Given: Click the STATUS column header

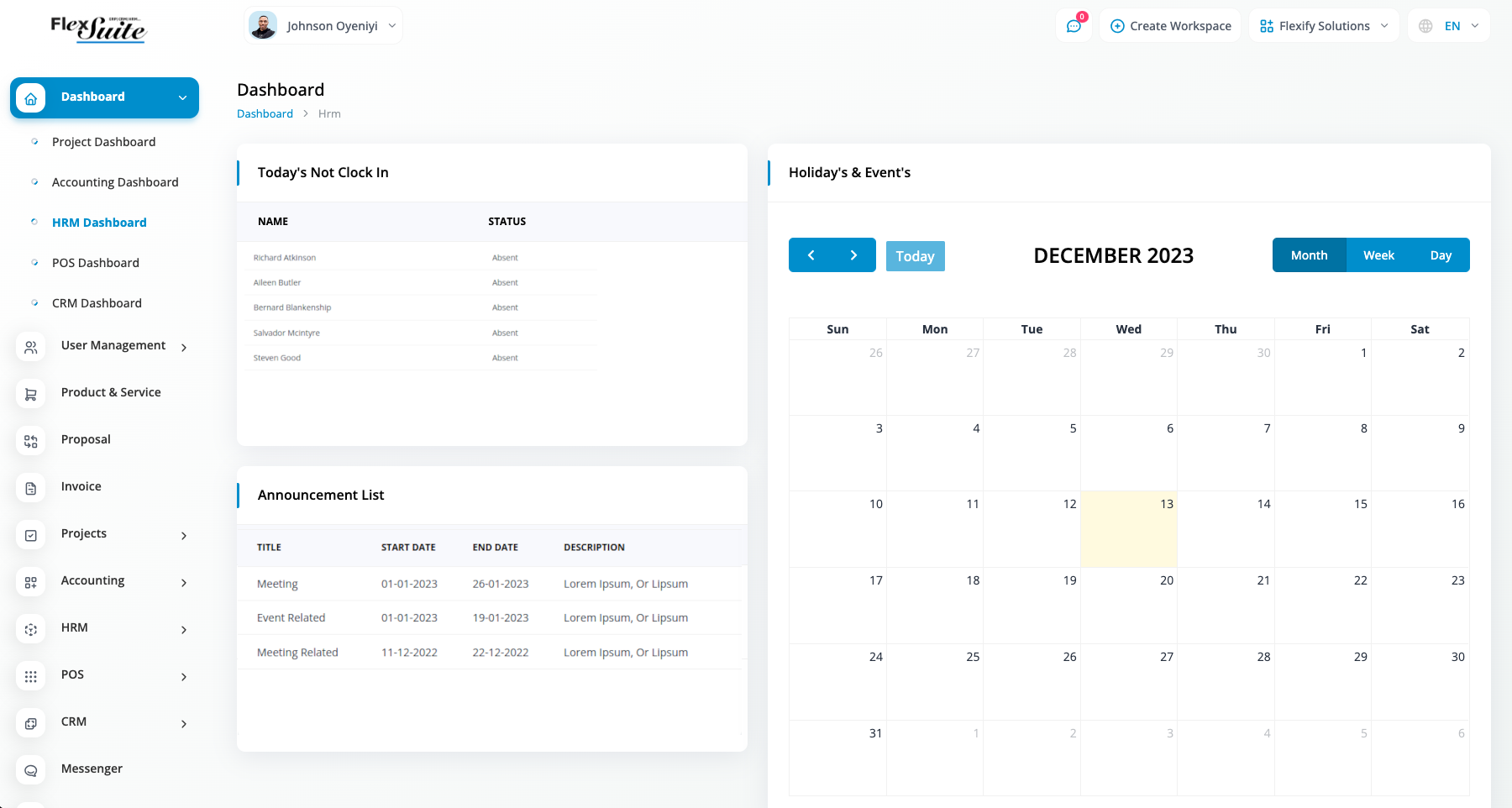Looking at the screenshot, I should point(507,222).
